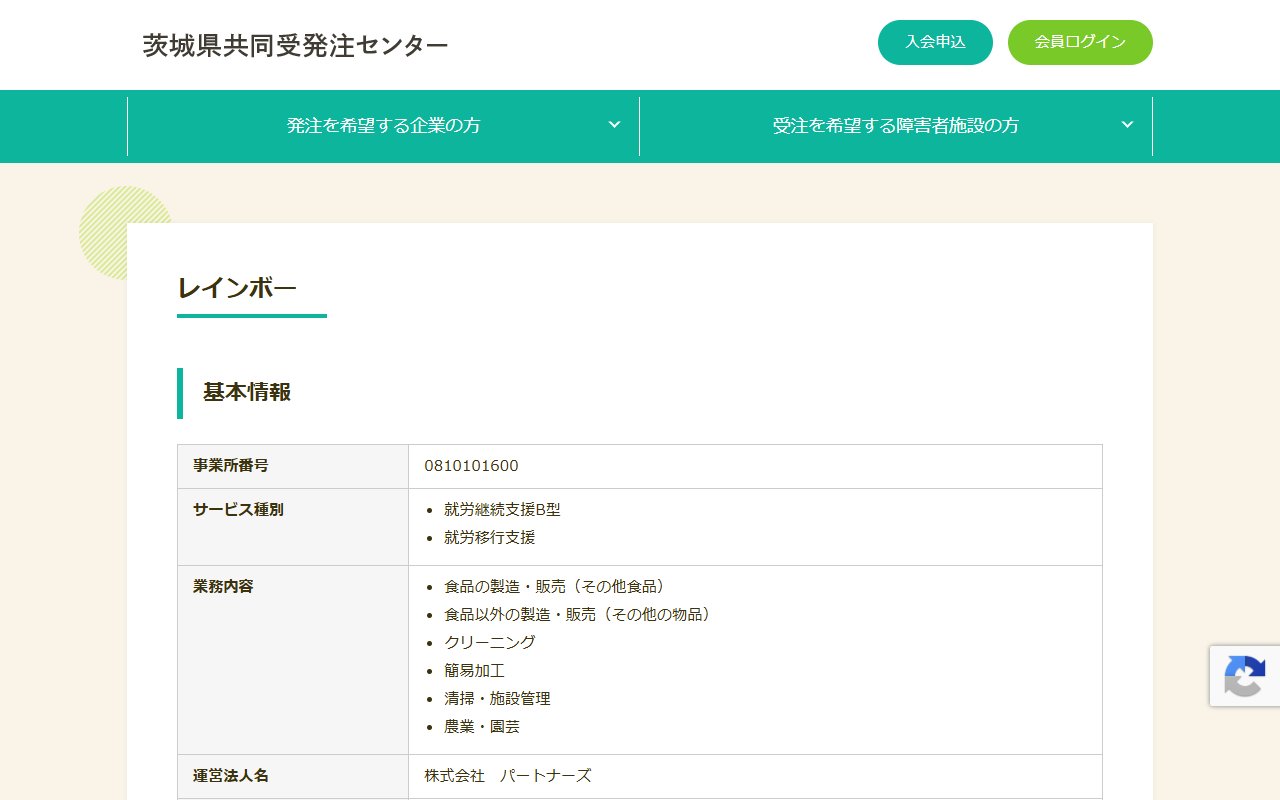Viewport: 1280px width, 800px height.
Task: Click the 会員ログイン button
Action: [1080, 42]
